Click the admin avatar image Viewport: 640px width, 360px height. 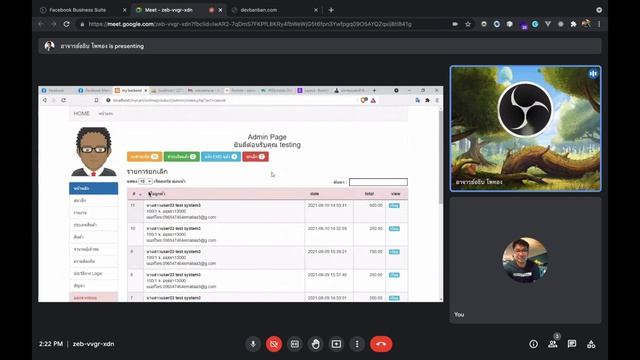tap(93, 151)
